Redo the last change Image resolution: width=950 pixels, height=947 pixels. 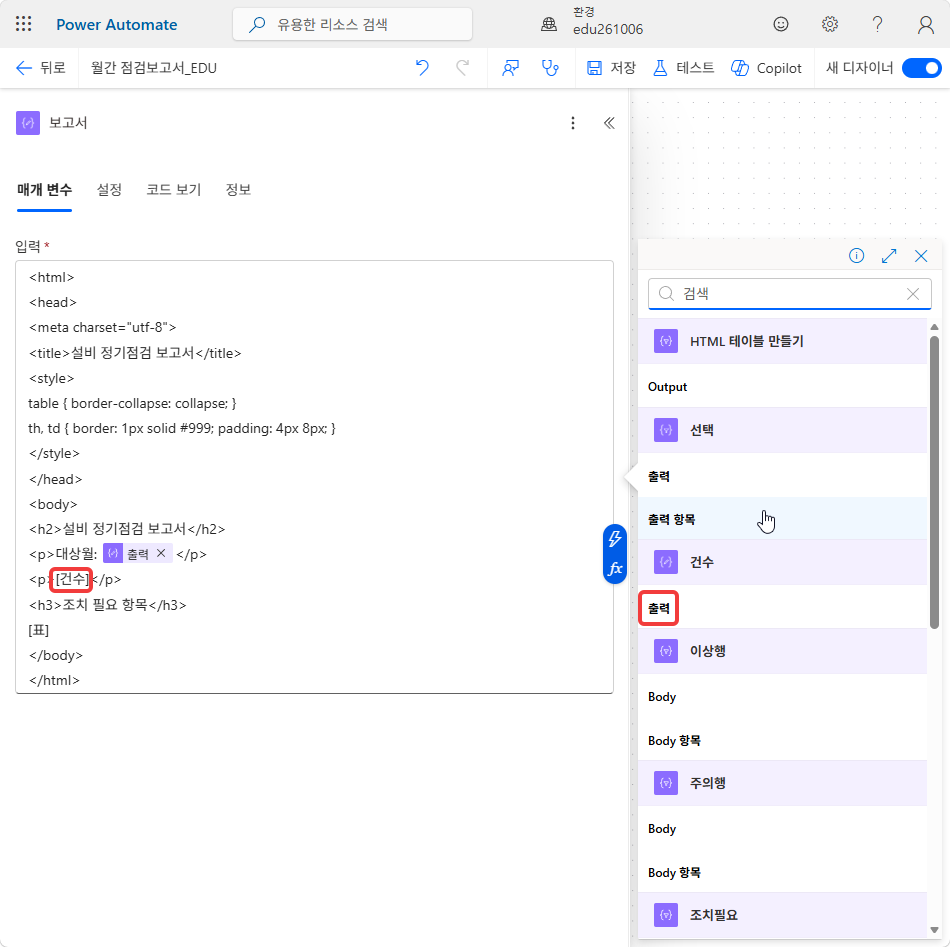462,68
